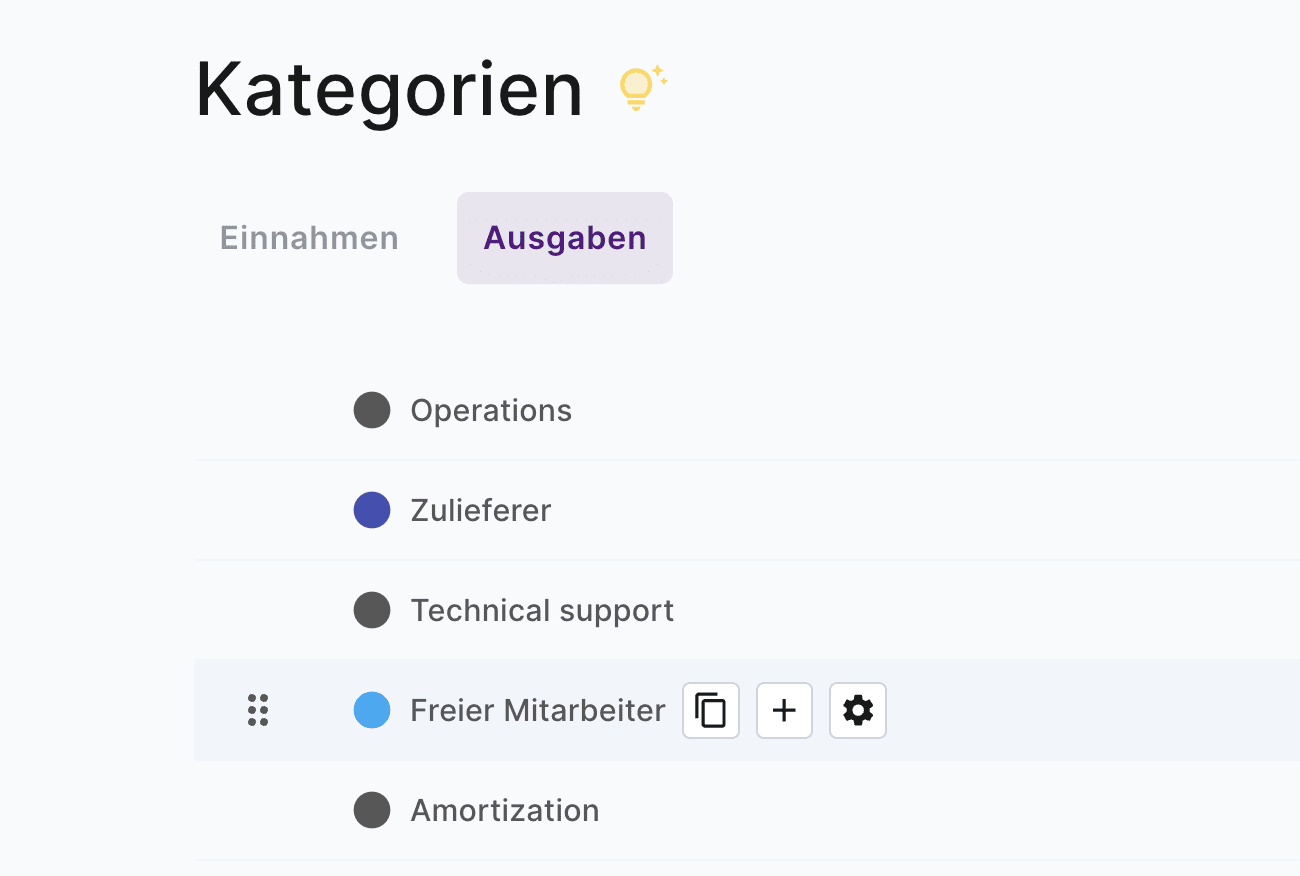Grab the drag handle for Freier Mitarbeiter
The image size is (1300, 876).
click(x=258, y=710)
